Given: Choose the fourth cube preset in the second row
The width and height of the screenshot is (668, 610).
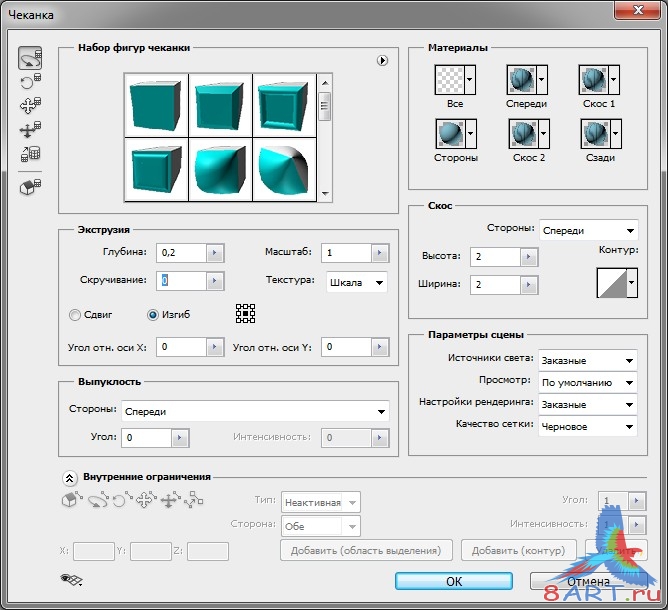Looking at the screenshot, I should point(156,169).
